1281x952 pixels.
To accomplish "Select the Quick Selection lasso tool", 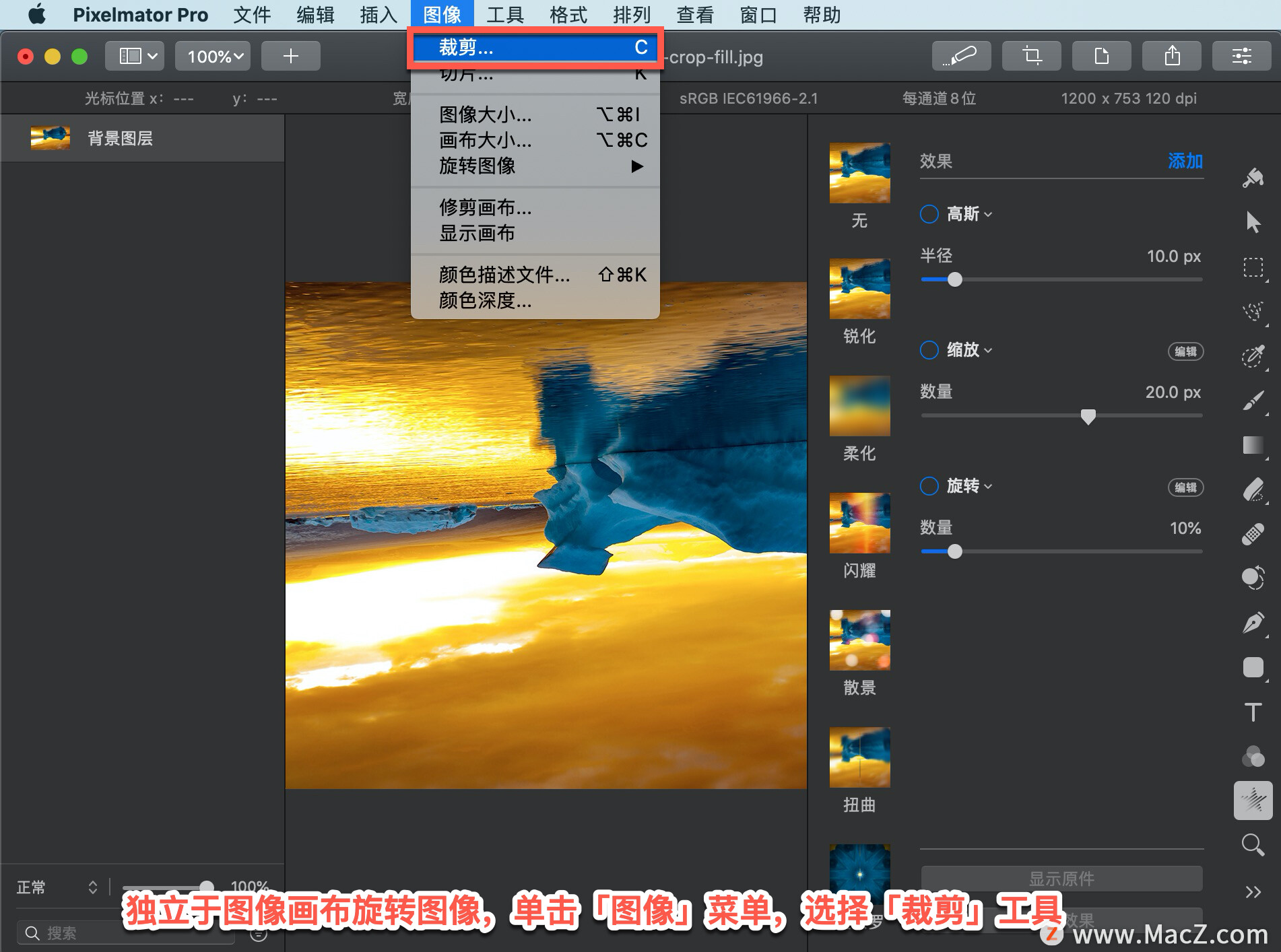I will (x=1253, y=312).
